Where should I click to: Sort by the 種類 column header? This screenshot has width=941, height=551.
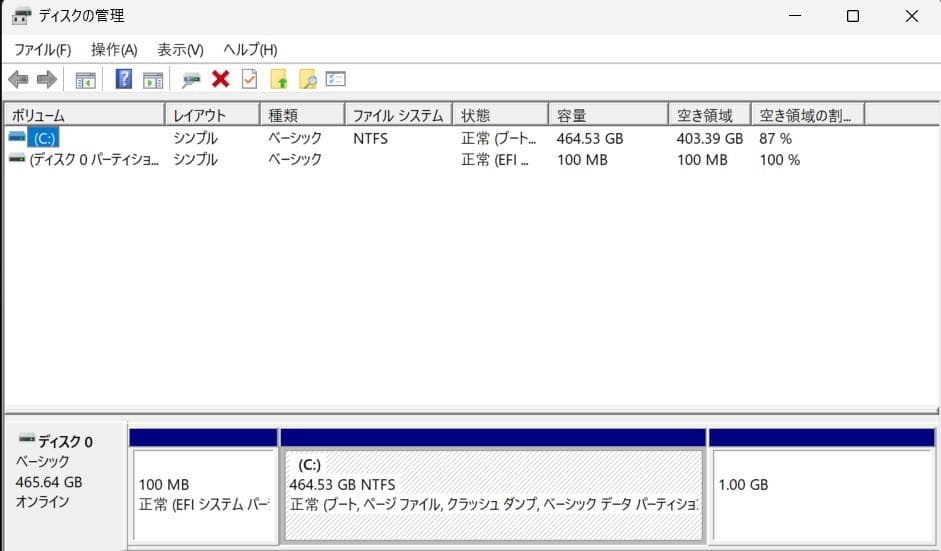coord(302,115)
